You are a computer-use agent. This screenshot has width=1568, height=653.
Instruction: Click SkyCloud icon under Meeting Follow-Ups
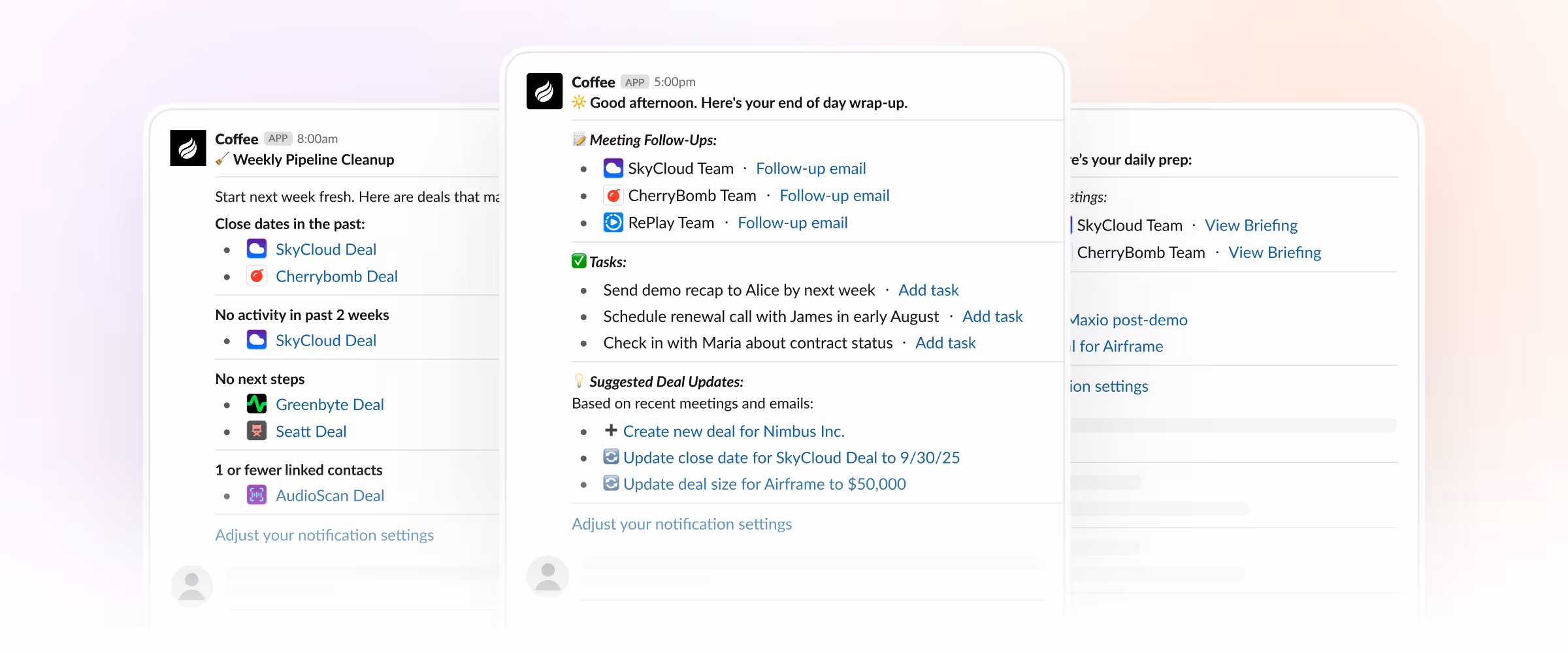click(613, 168)
